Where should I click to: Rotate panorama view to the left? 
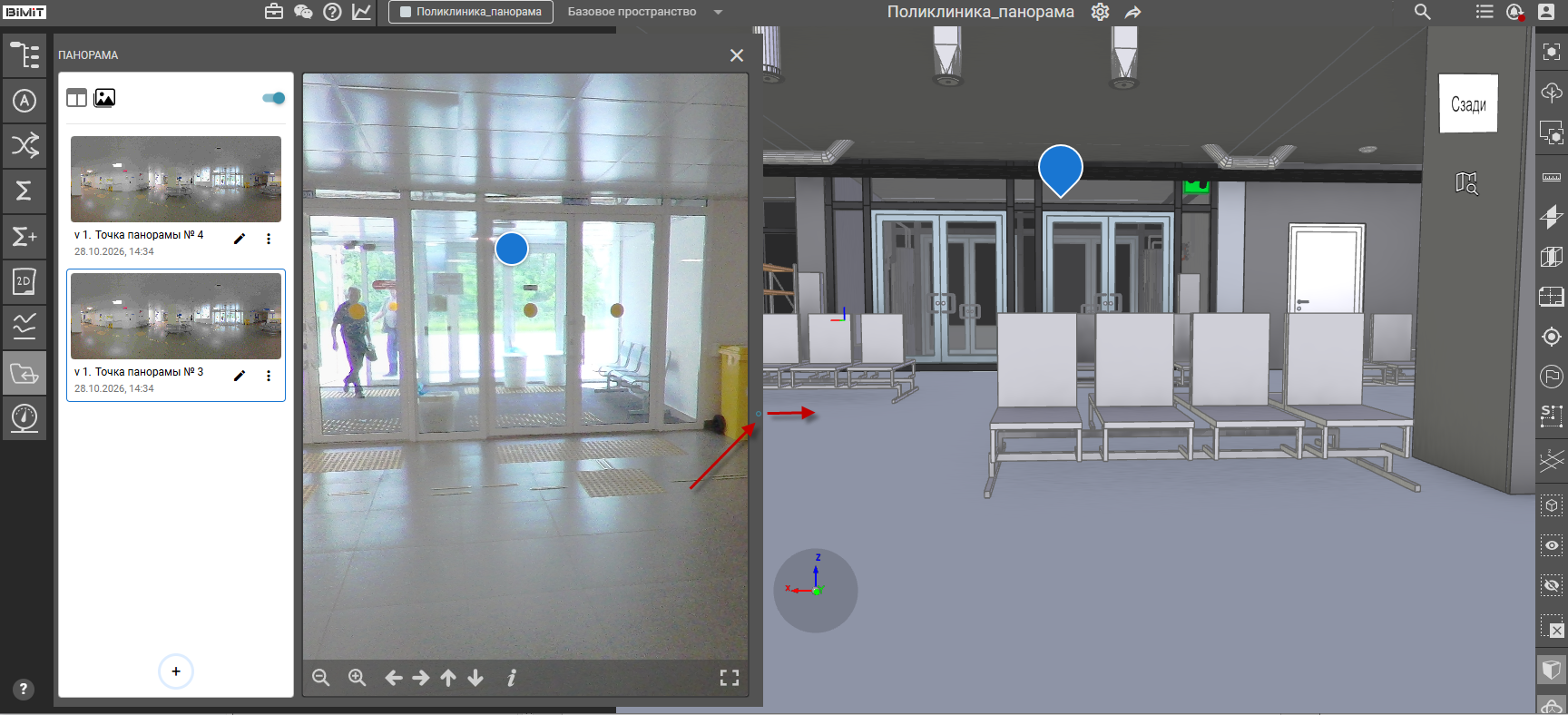click(394, 678)
